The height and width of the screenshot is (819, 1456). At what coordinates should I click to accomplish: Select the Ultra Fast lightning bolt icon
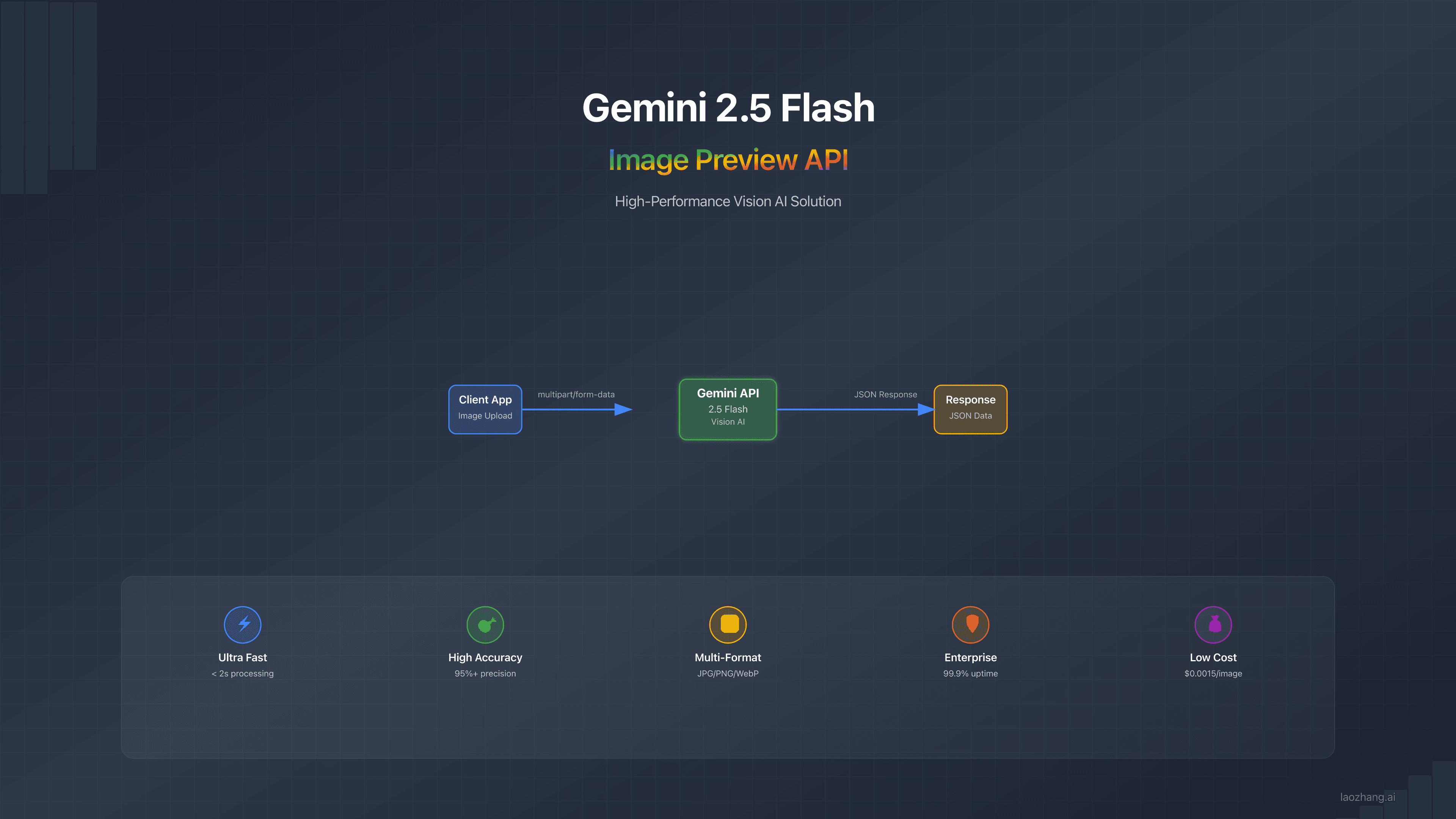tap(243, 624)
